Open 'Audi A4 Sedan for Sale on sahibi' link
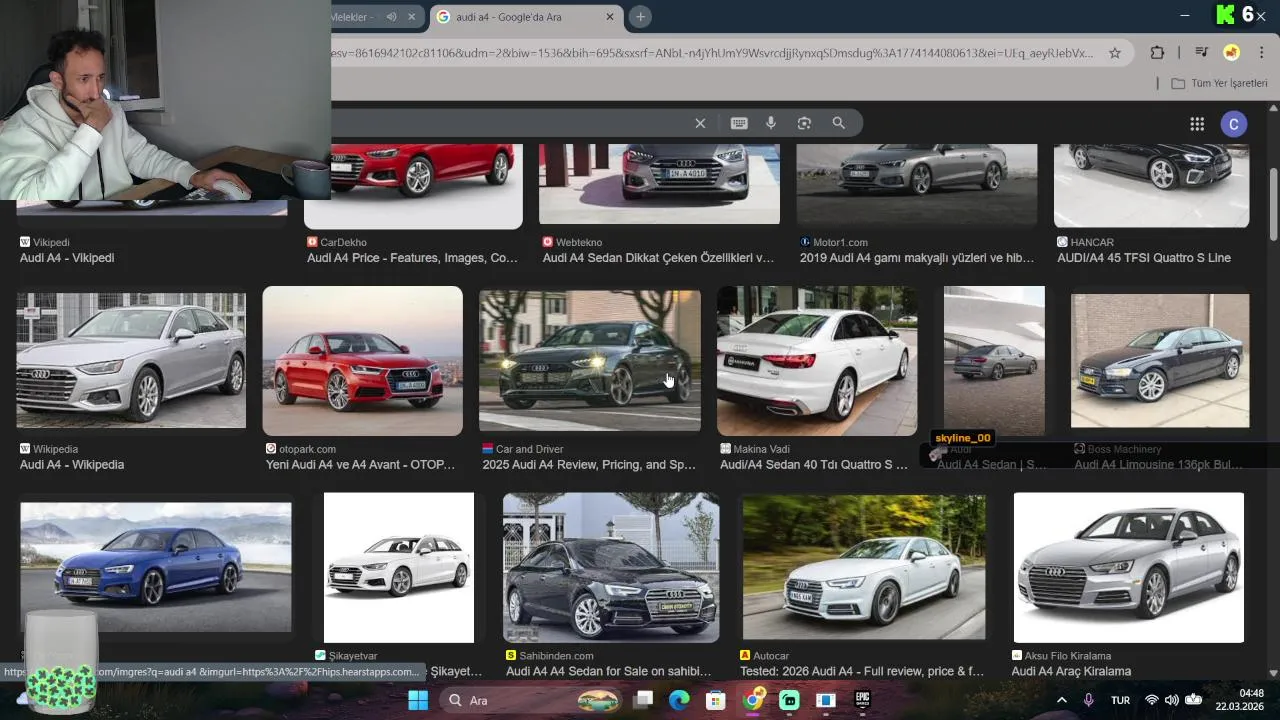The width and height of the screenshot is (1280, 720). point(609,671)
